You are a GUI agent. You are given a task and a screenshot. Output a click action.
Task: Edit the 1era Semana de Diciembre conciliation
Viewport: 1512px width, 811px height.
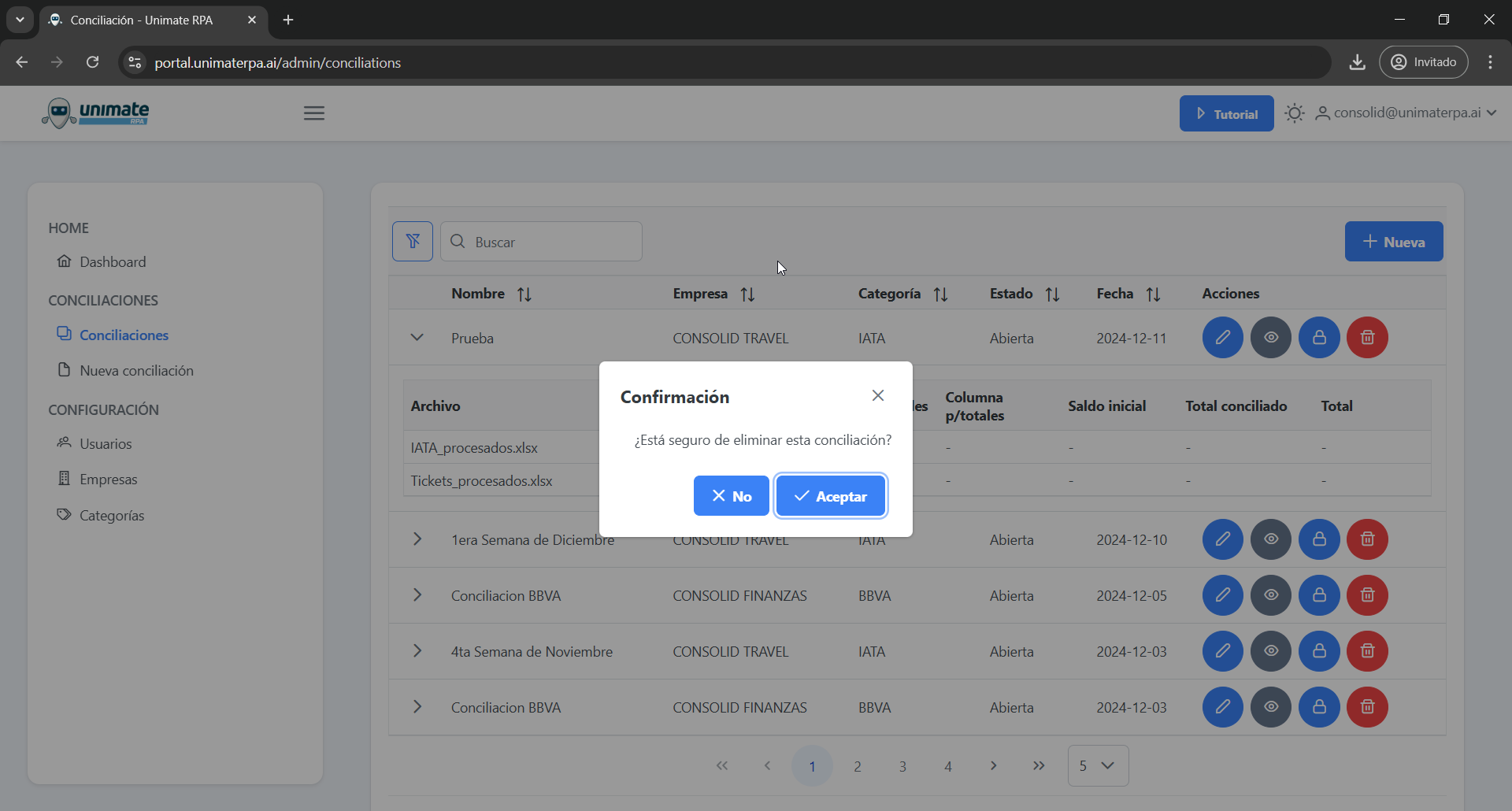1222,539
